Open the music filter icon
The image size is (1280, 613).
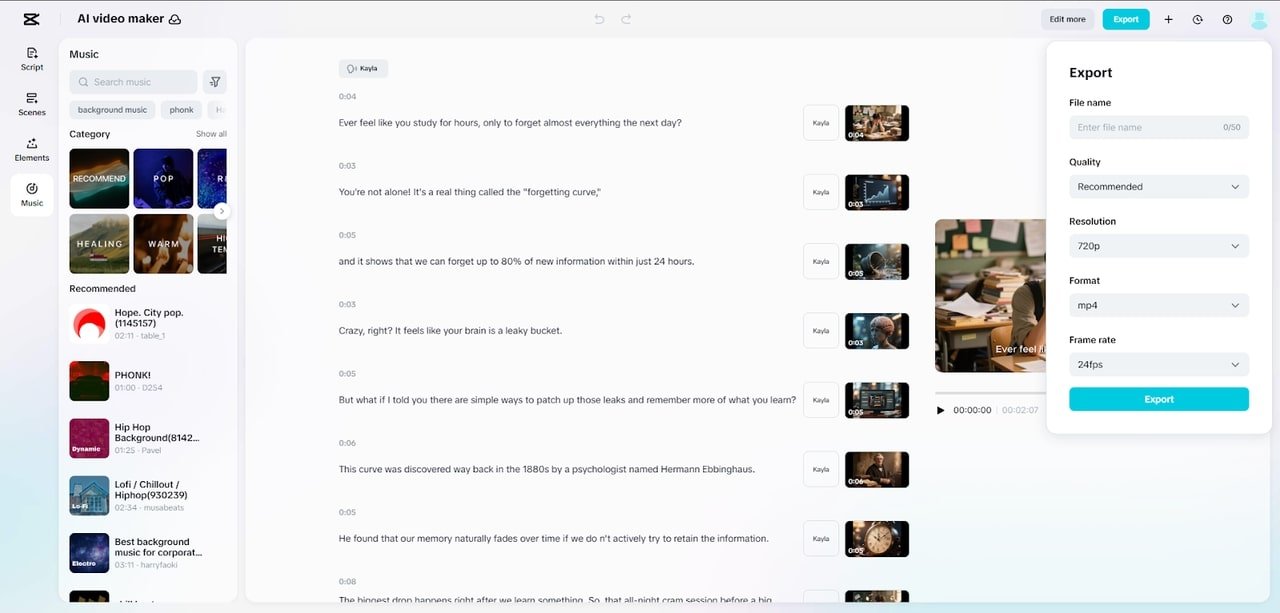pyautogui.click(x=214, y=82)
